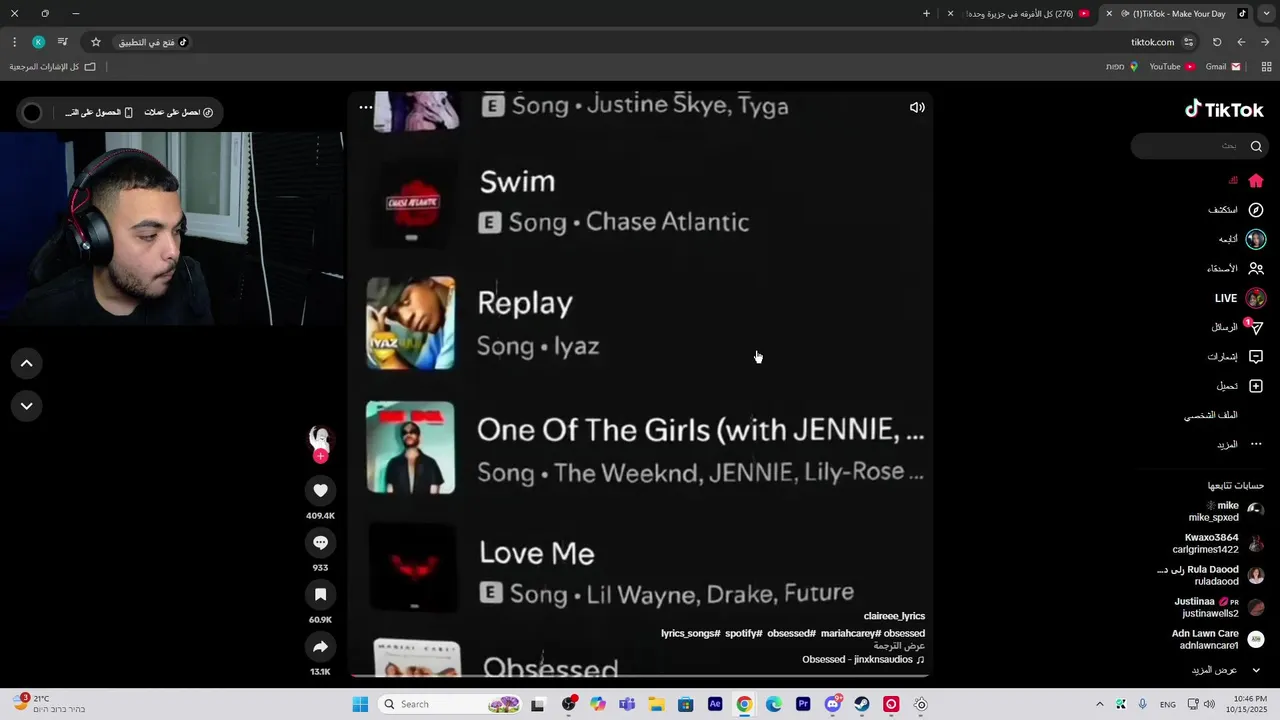The image size is (1280, 720).
Task: Open the Chrome profile avatar K
Action: 38,42
